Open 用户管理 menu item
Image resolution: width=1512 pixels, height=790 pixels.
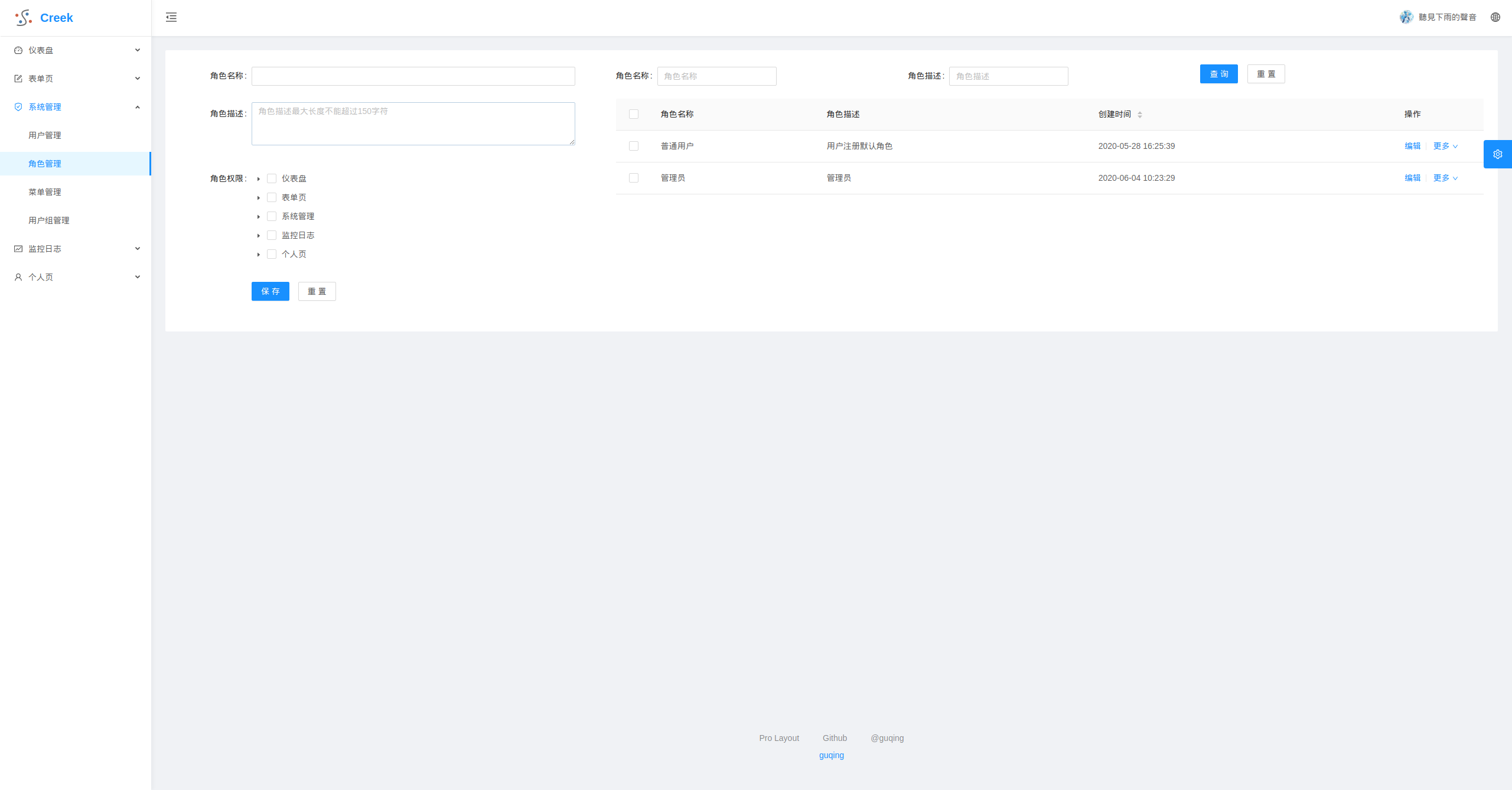pyautogui.click(x=45, y=135)
